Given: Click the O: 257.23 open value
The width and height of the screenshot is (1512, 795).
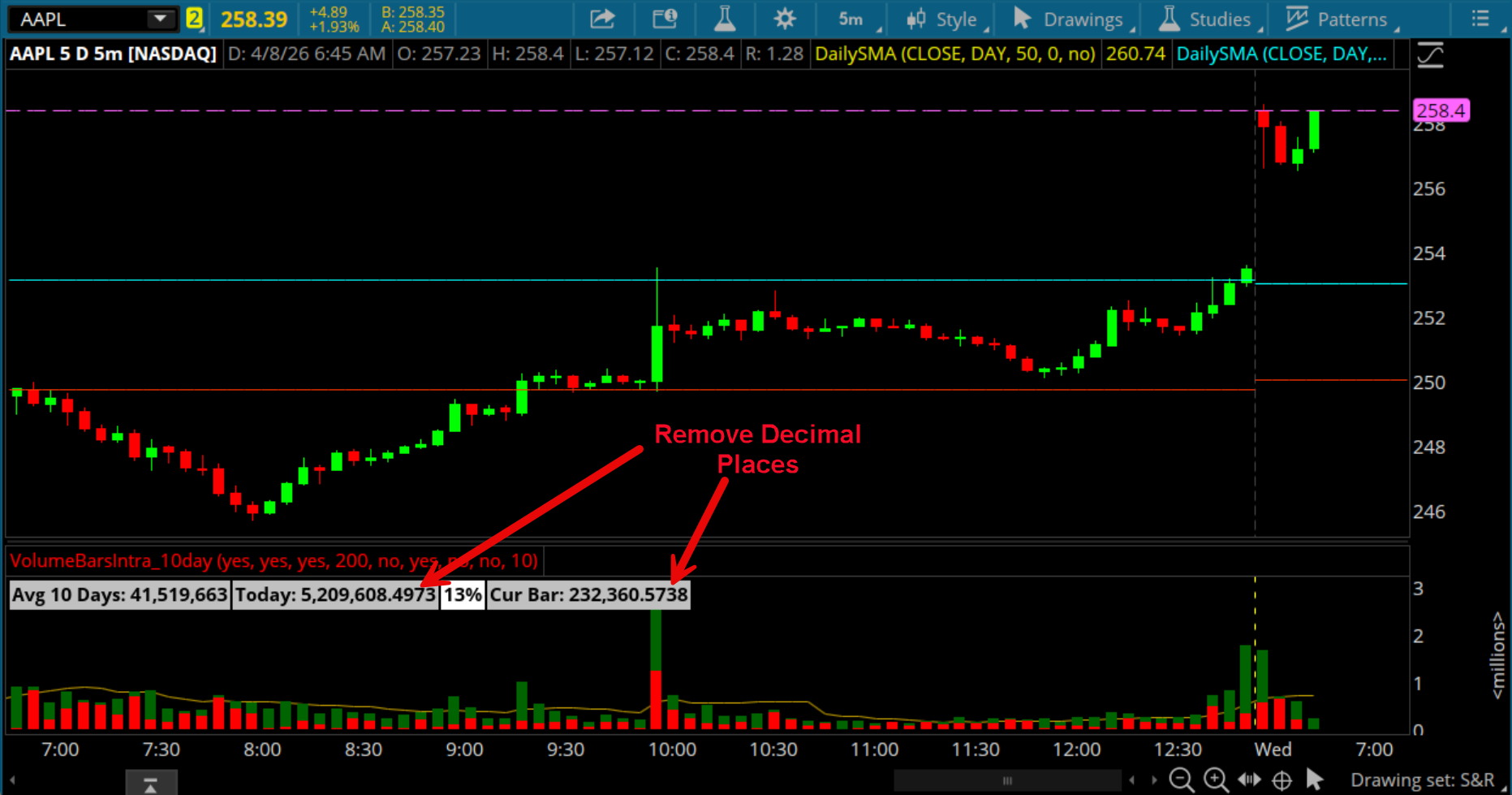Looking at the screenshot, I should pyautogui.click(x=438, y=54).
